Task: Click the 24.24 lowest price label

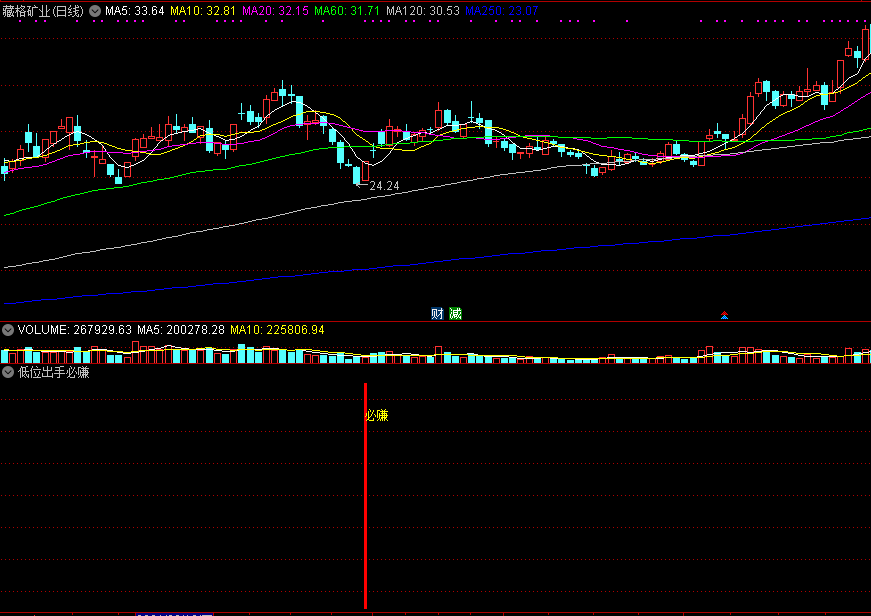Action: point(384,186)
